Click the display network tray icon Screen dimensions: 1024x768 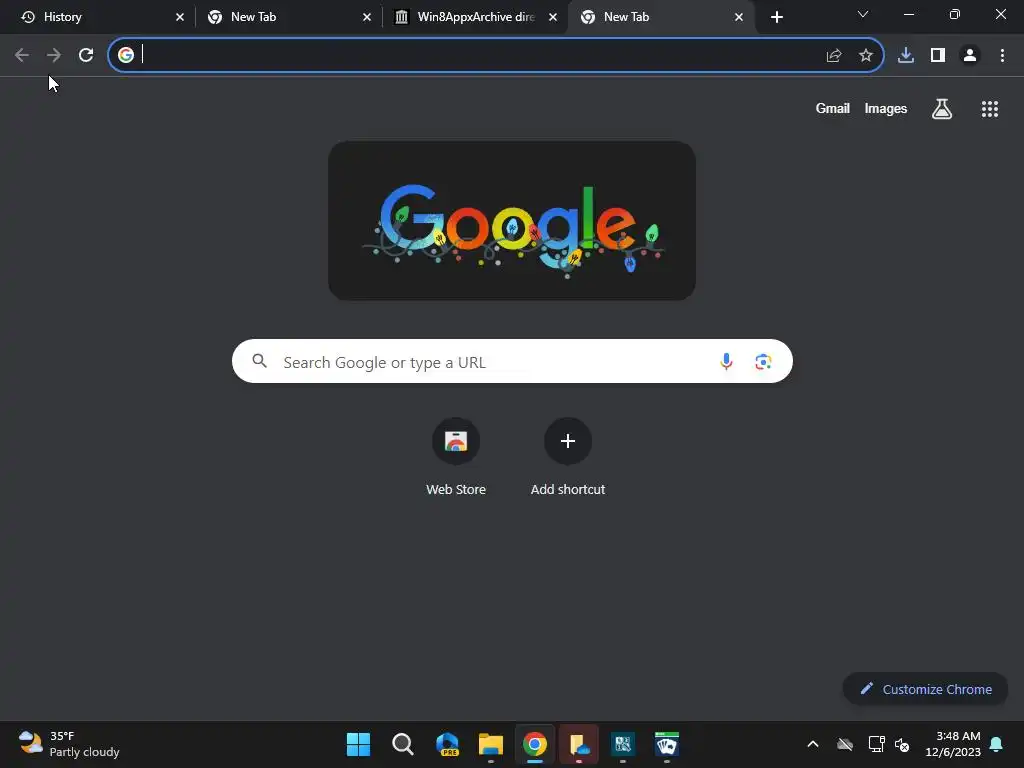click(876, 744)
